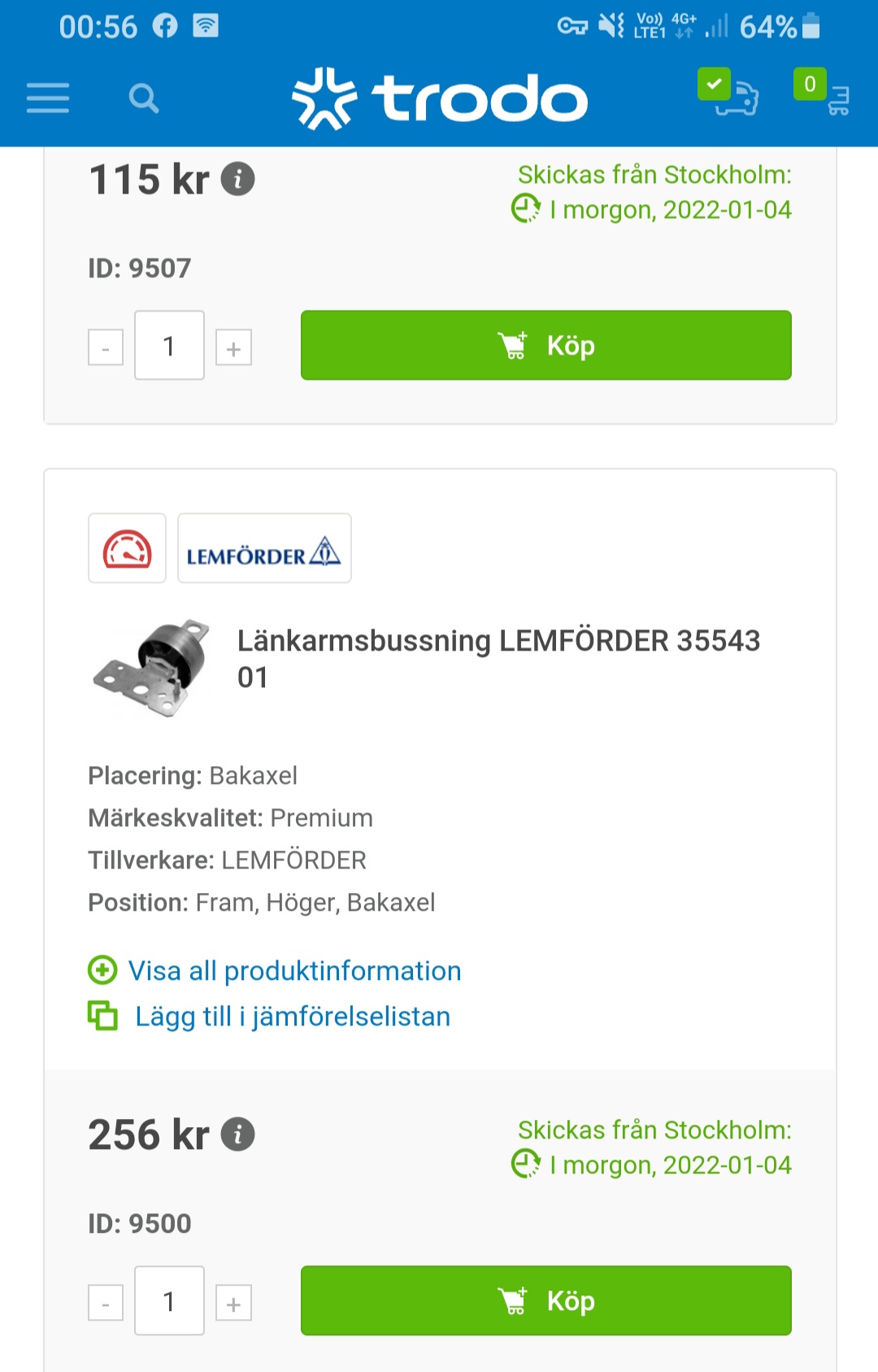This screenshot has width=878, height=1372.
Task: Open the hamburger navigation menu
Action: tap(48, 98)
